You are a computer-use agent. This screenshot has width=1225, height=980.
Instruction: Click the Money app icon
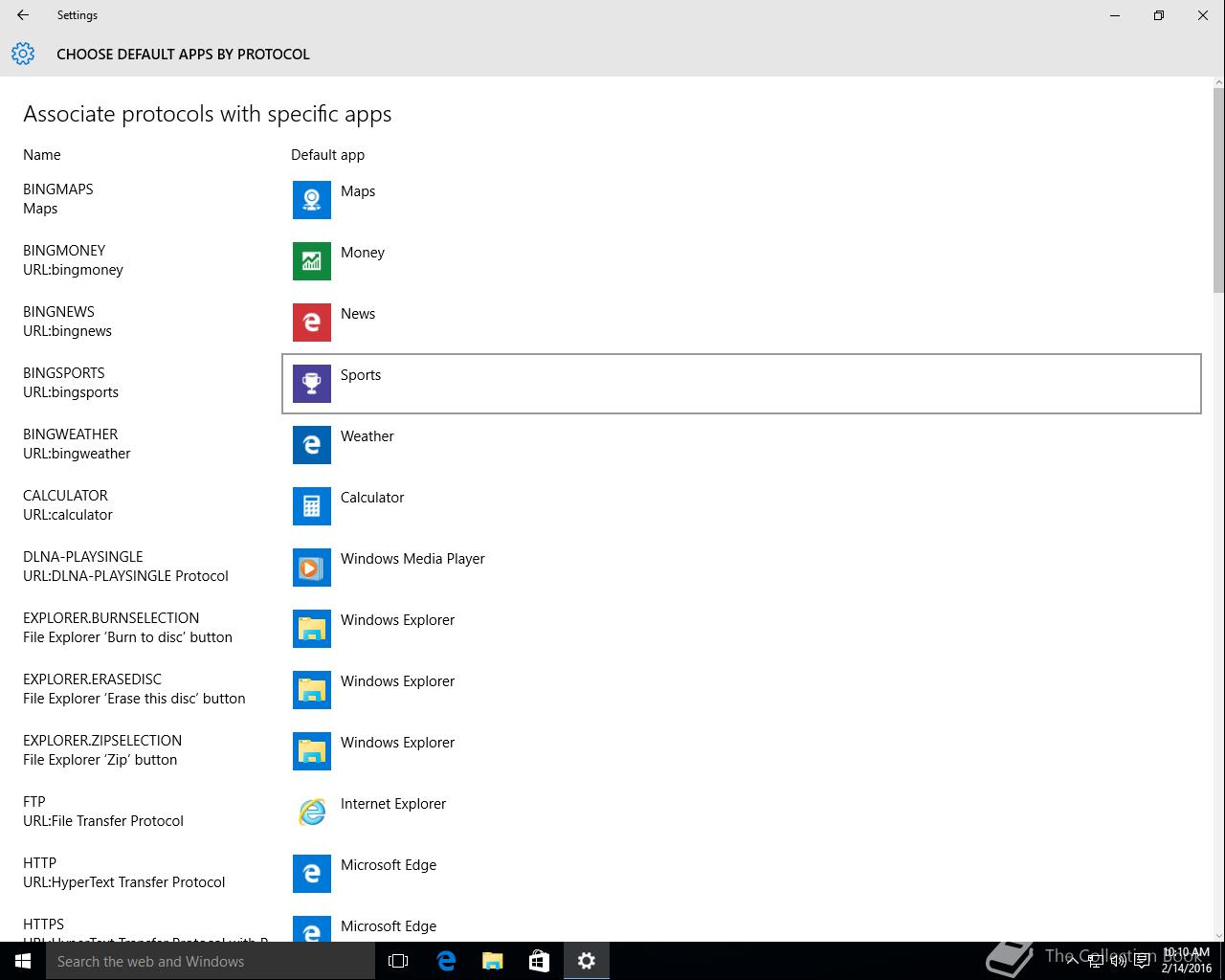tap(312, 261)
